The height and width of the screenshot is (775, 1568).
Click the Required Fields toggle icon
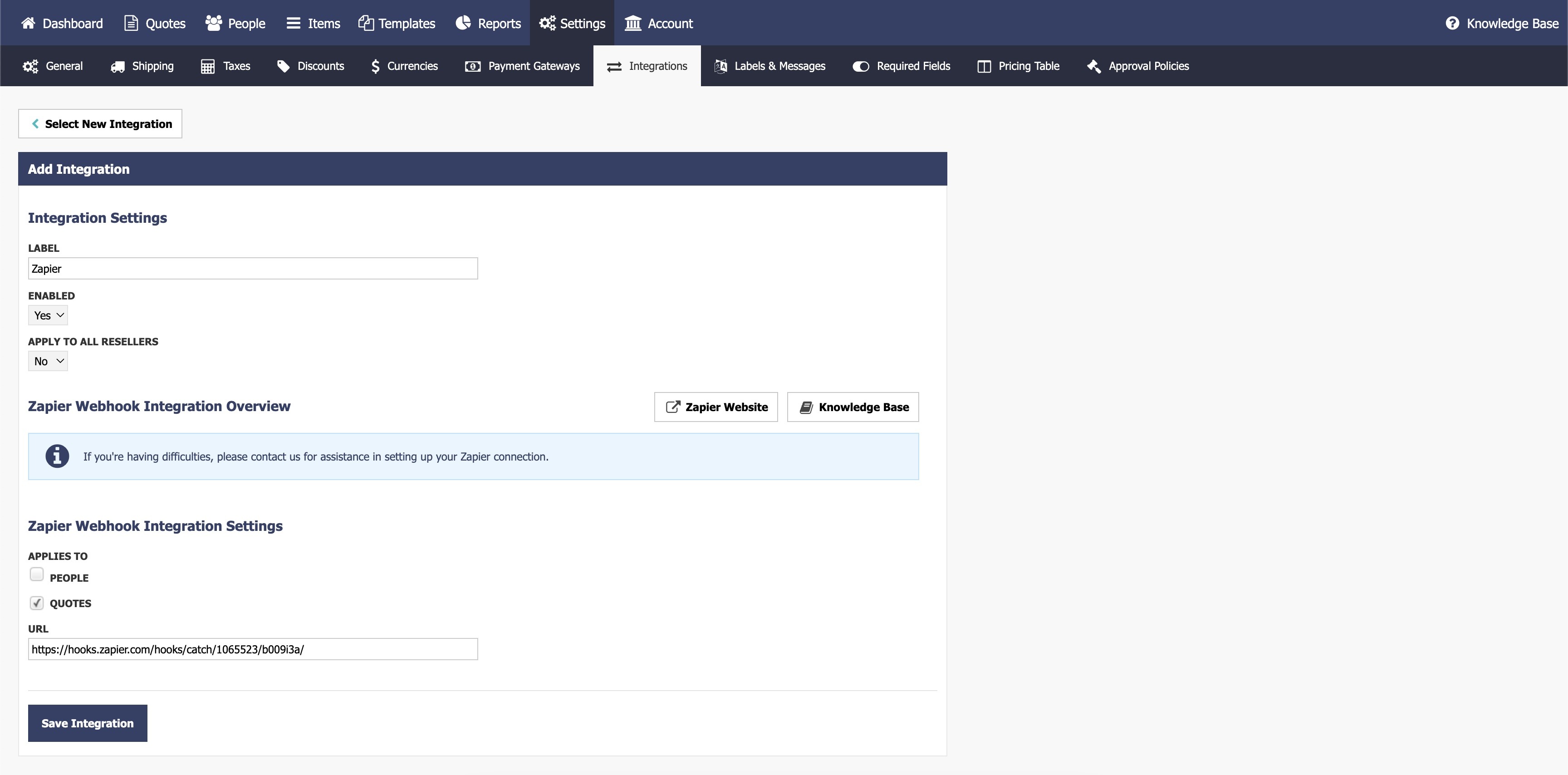point(861,66)
